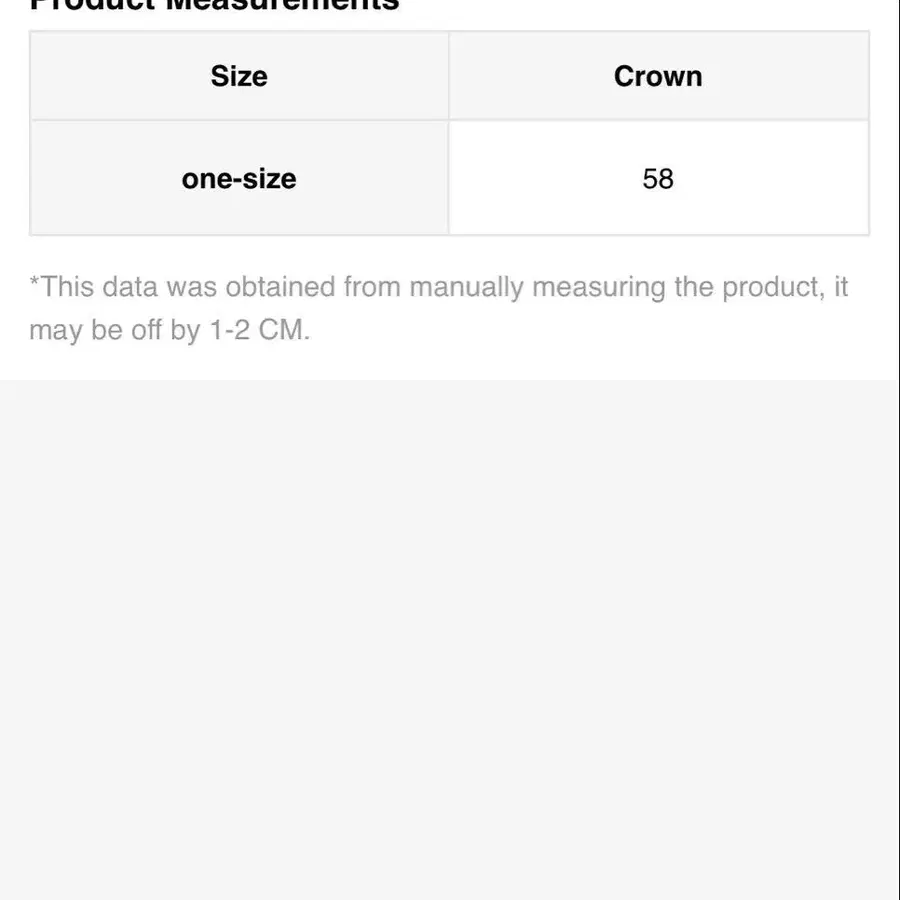The width and height of the screenshot is (900, 900).
Task: Click the "1-2 CM" text in the note
Action: coord(259,330)
